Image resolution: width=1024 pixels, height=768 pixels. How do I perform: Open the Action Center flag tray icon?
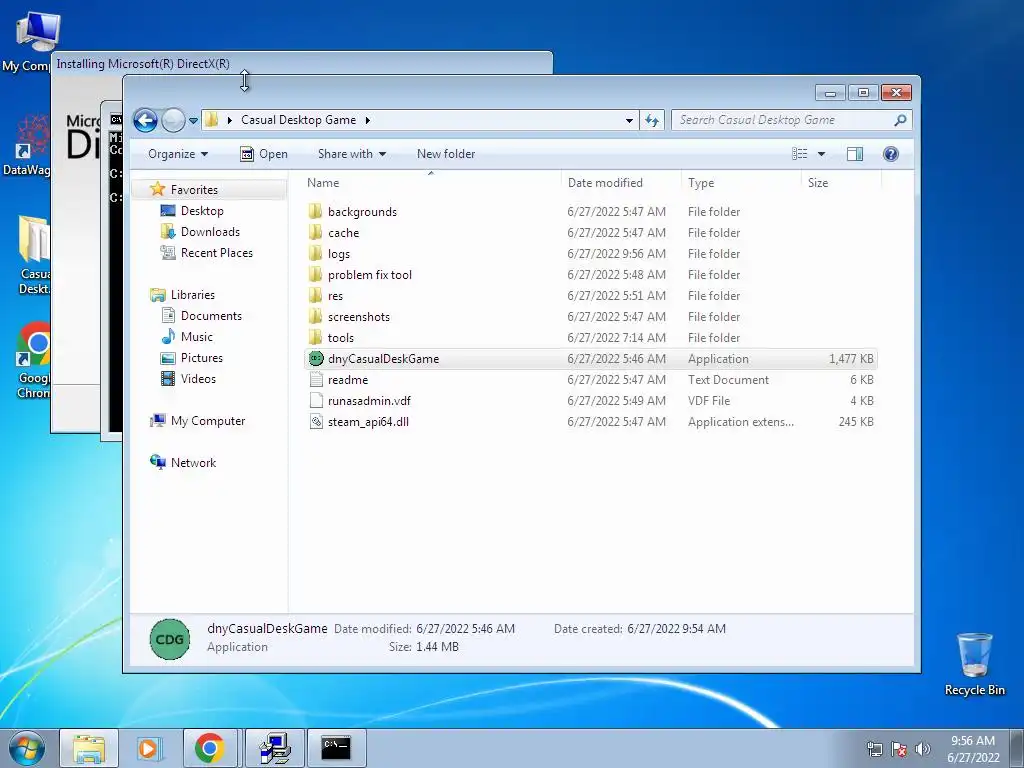tap(899, 750)
